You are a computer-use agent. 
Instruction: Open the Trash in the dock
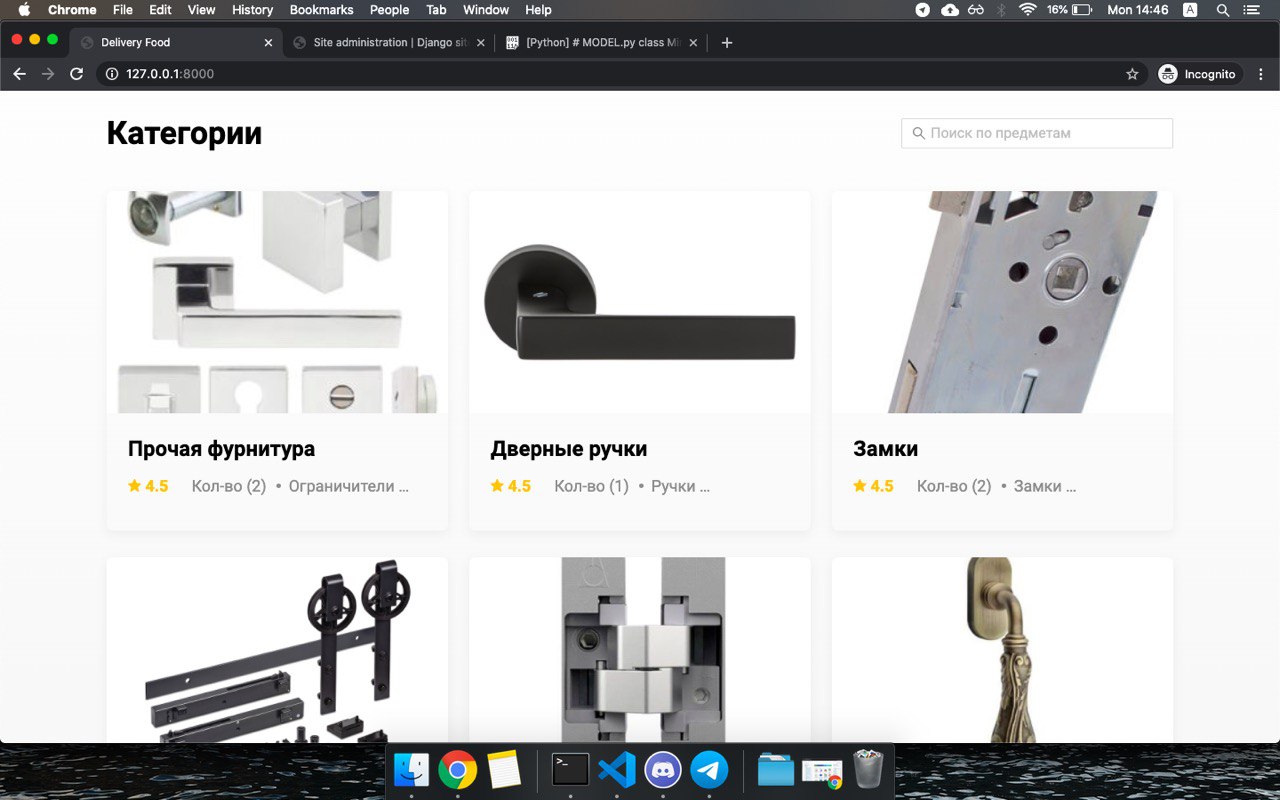point(869,770)
